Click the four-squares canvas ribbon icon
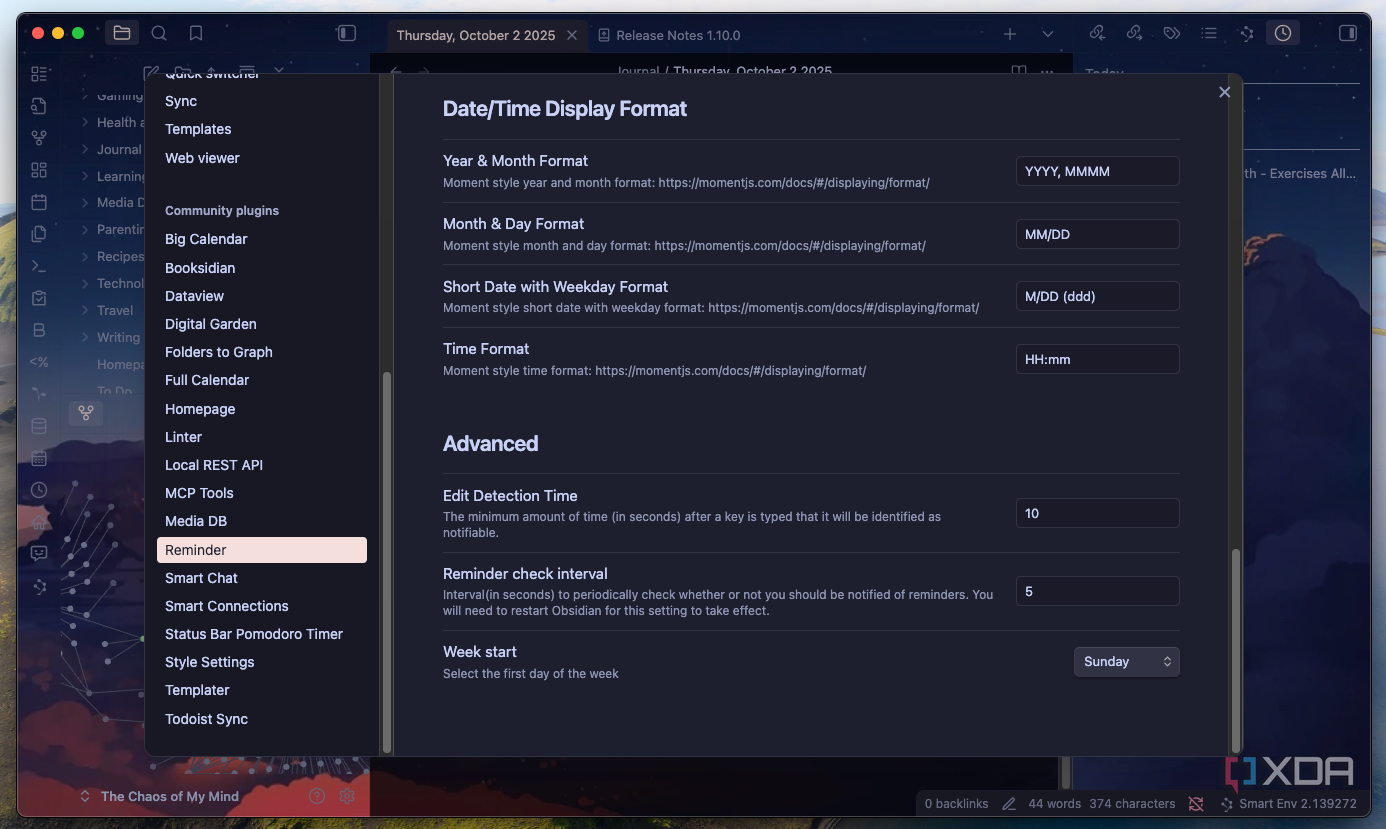The image size is (1386, 829). [x=39, y=170]
